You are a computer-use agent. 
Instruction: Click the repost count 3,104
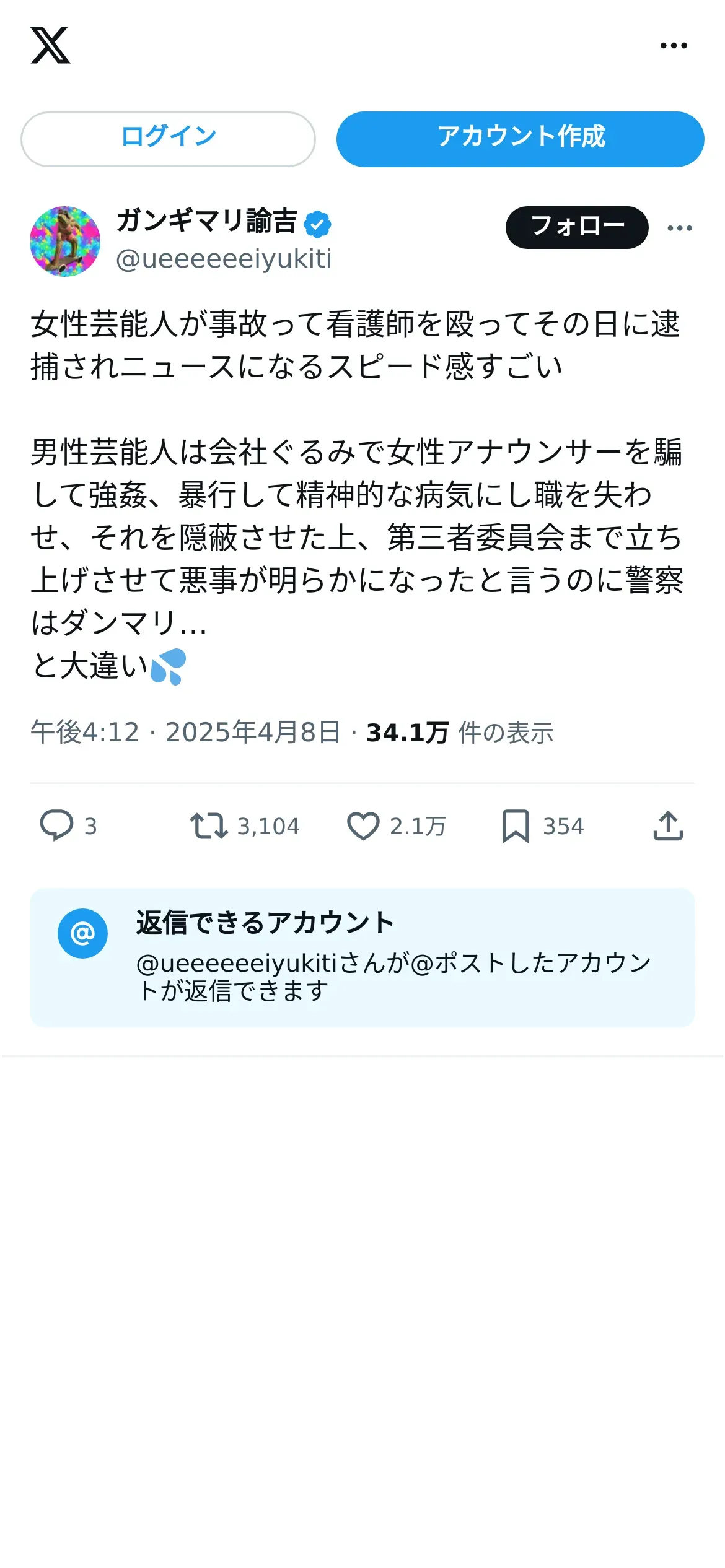tap(268, 826)
